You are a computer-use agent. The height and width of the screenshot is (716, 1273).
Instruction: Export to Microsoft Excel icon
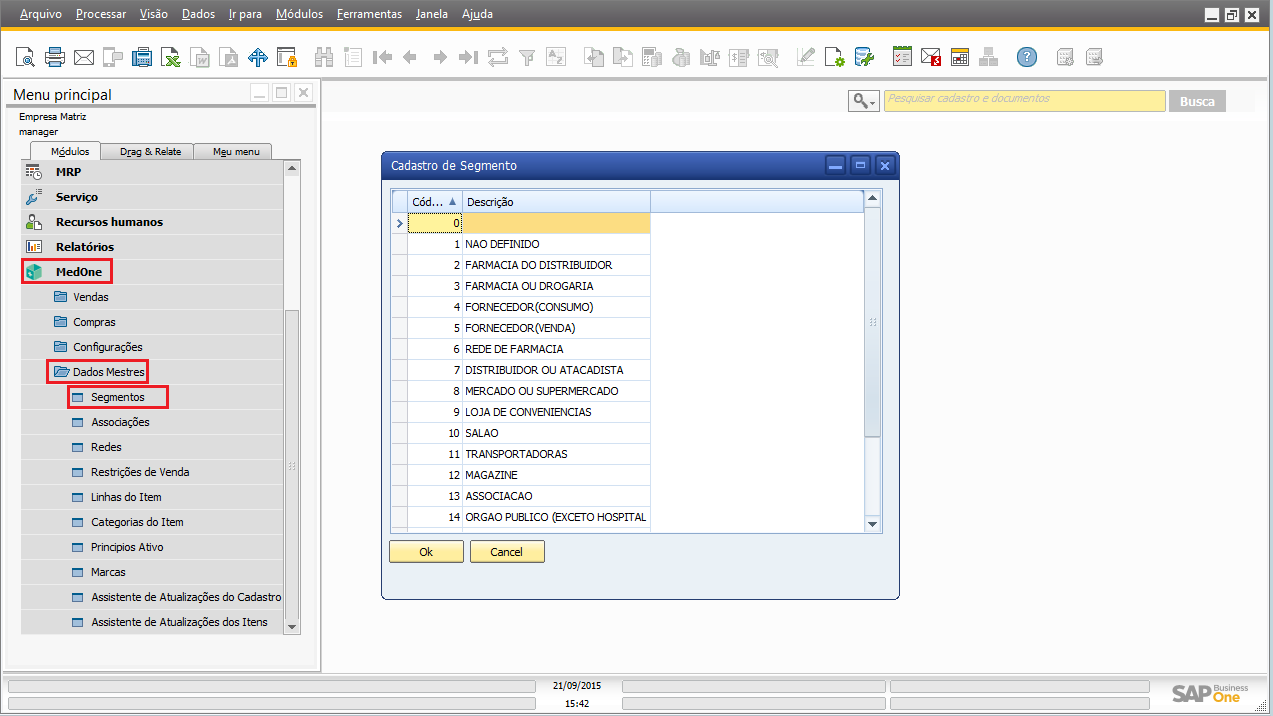click(171, 57)
